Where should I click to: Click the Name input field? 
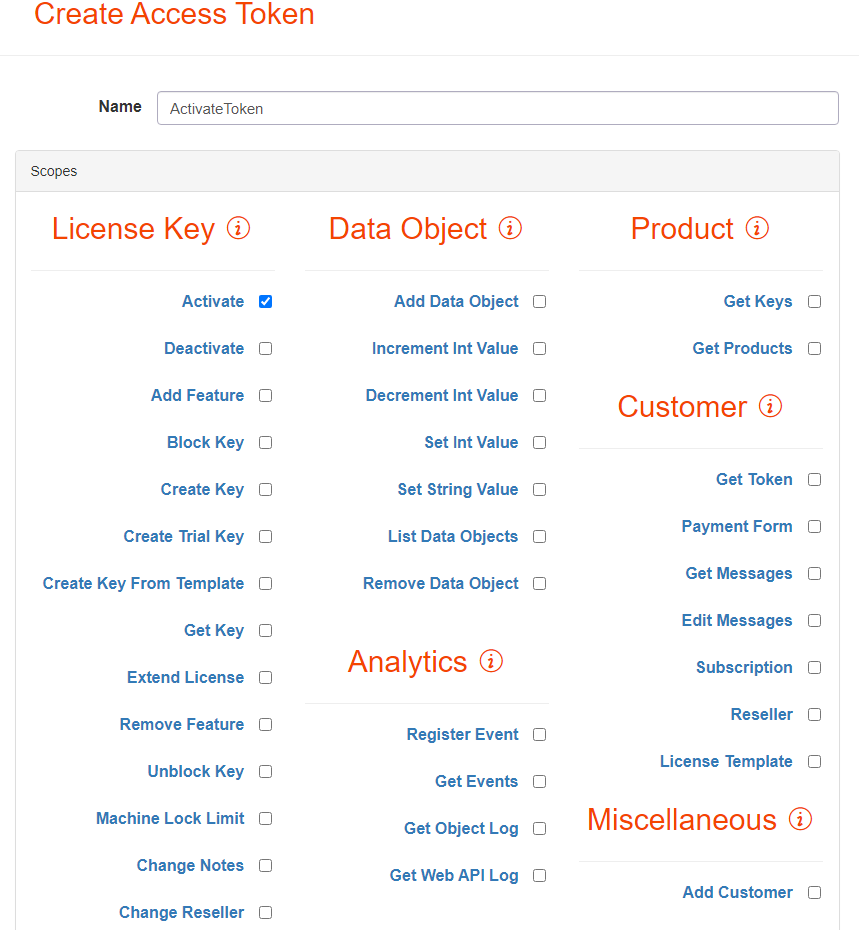tap(497, 108)
